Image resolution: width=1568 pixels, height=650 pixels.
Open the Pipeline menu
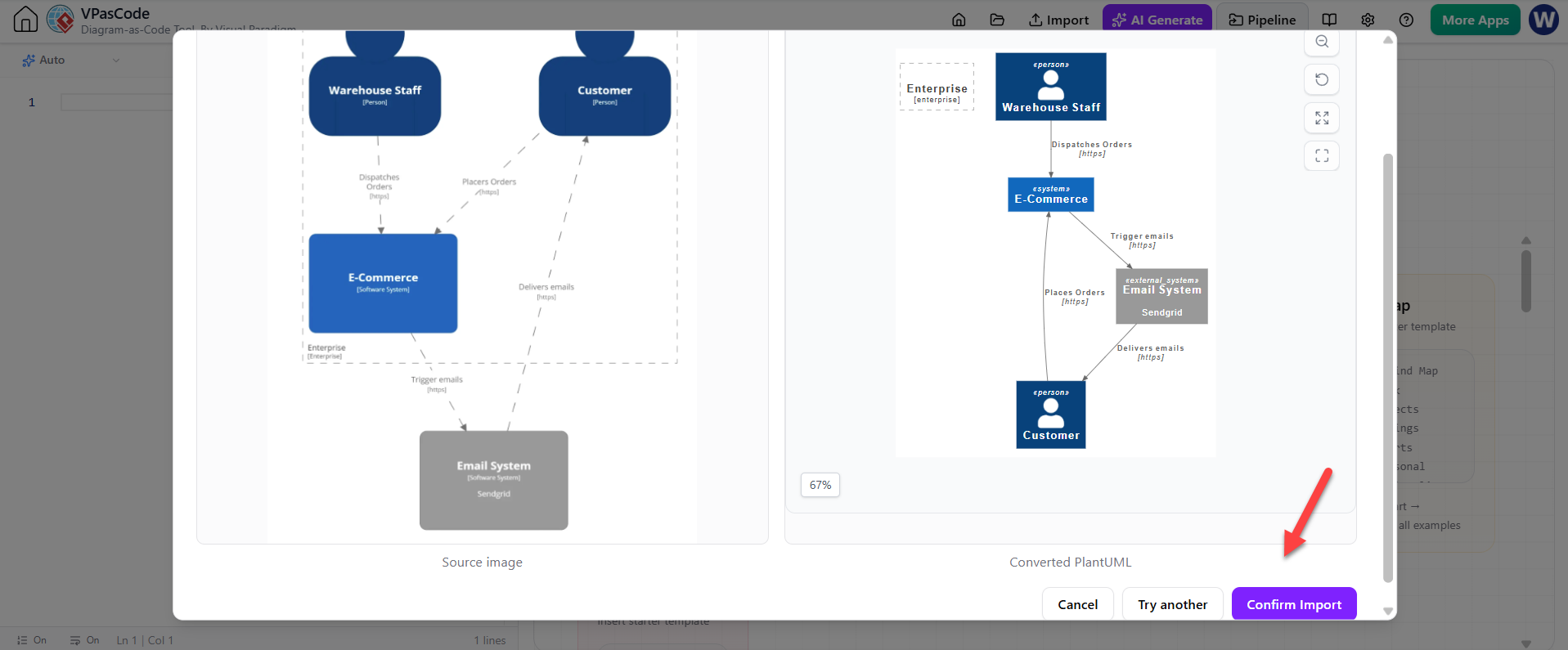coord(1262,20)
